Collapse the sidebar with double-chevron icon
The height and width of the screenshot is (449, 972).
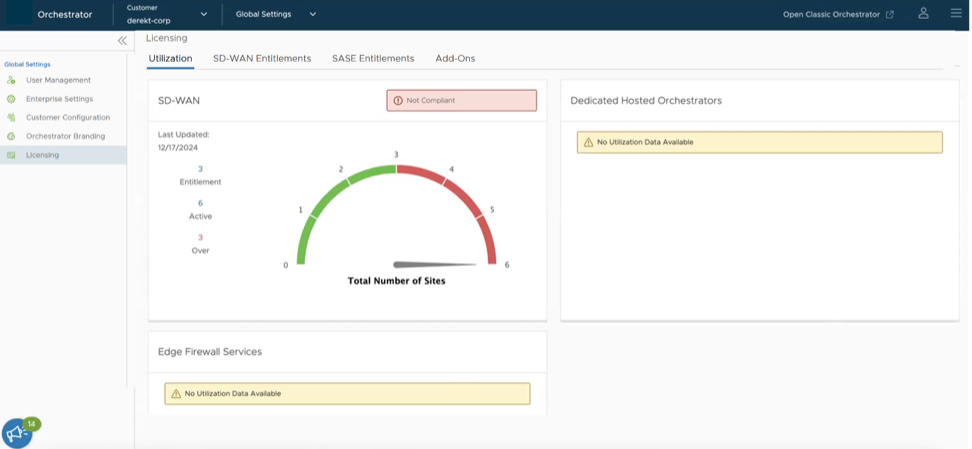click(x=122, y=41)
